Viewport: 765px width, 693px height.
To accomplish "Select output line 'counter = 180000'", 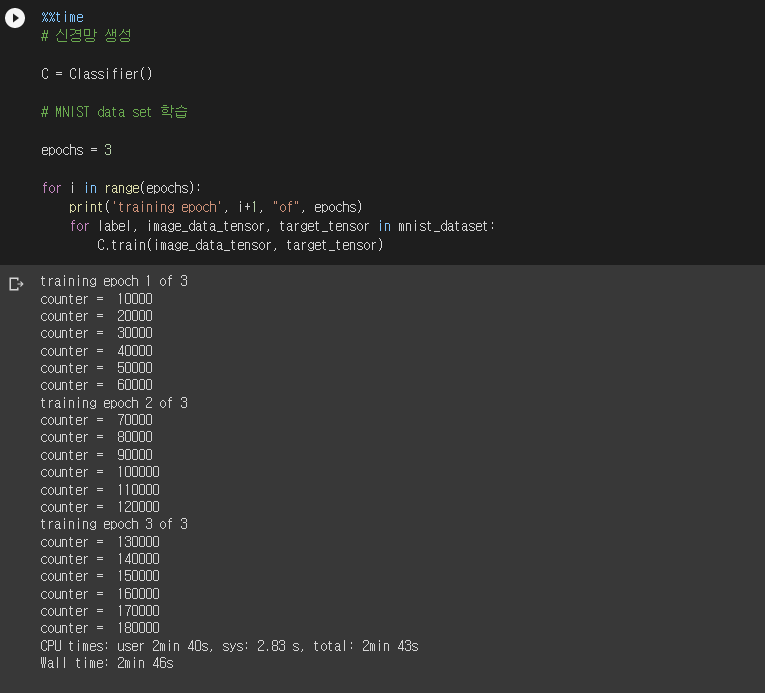I will (x=100, y=628).
